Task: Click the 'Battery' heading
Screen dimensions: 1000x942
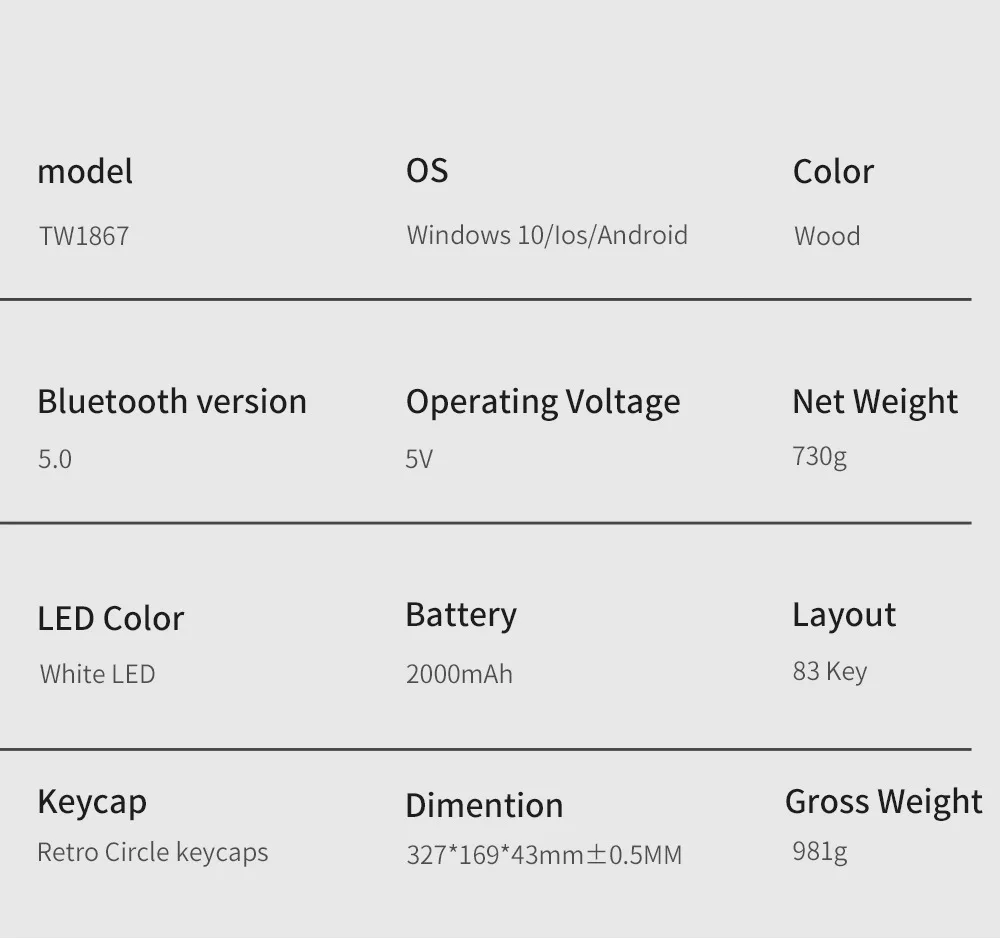Action: click(461, 615)
